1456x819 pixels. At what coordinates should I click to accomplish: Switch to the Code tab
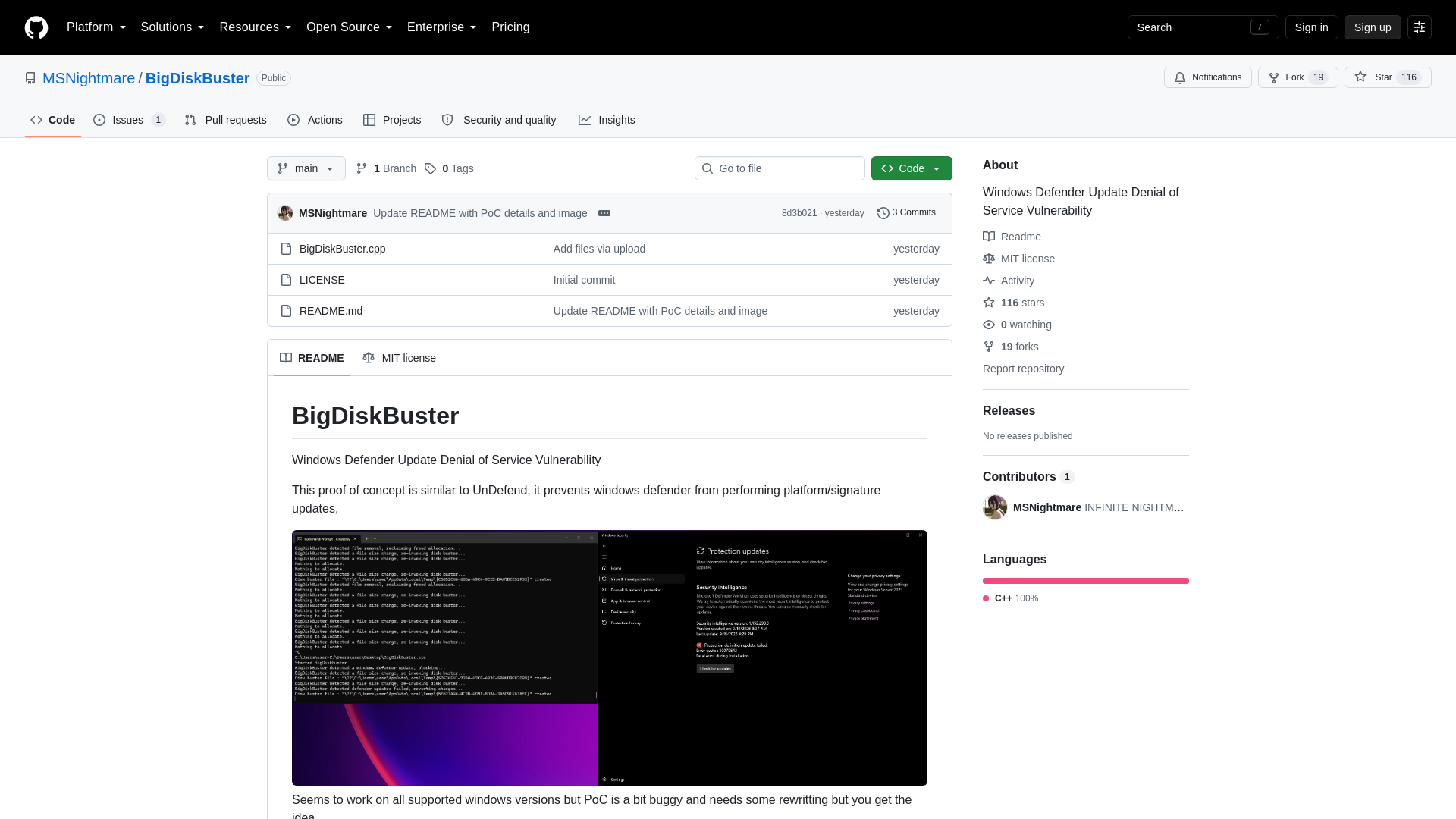53,120
